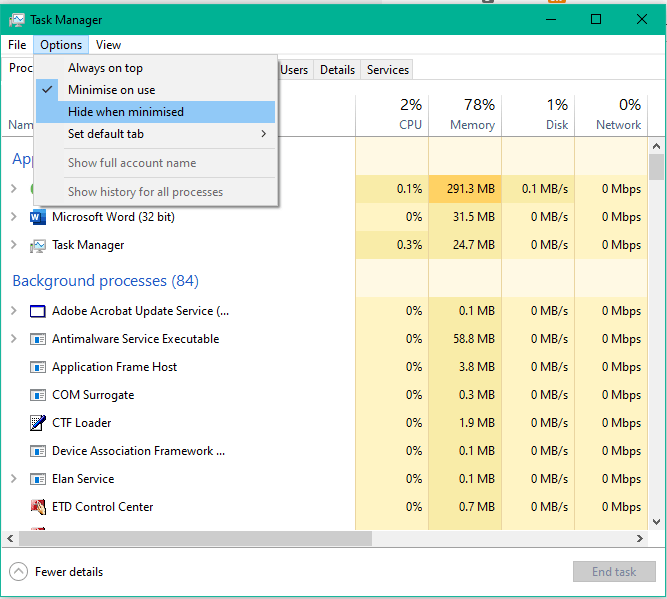667x599 pixels.
Task: Toggle the Always on top option
Action: coord(156,68)
